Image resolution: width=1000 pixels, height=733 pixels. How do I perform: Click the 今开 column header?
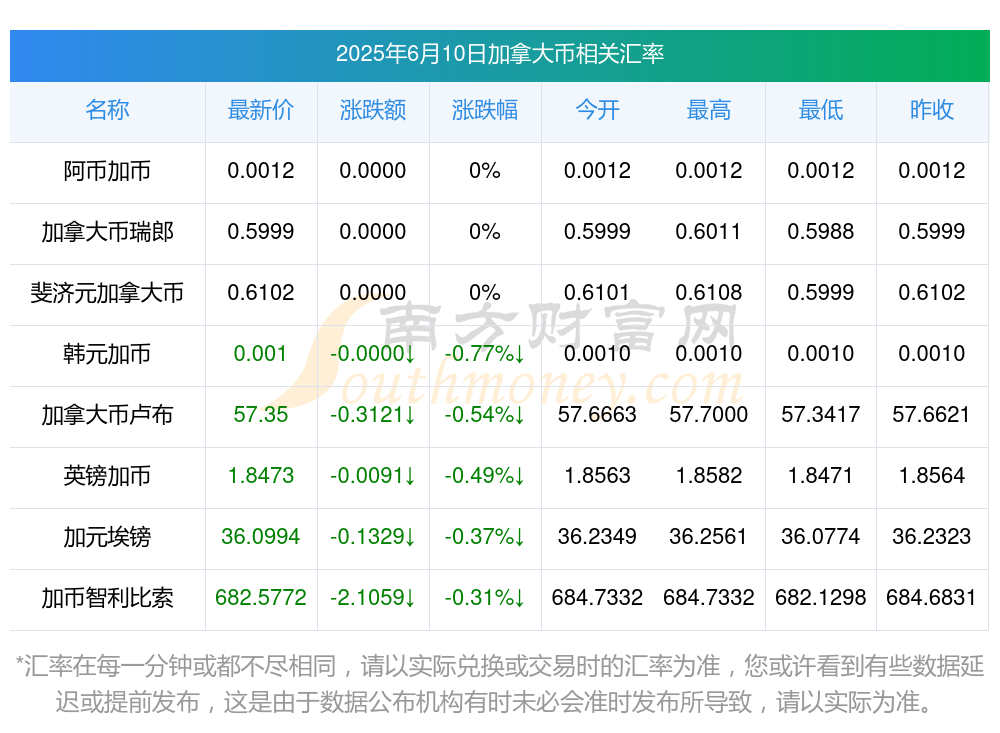point(597,110)
